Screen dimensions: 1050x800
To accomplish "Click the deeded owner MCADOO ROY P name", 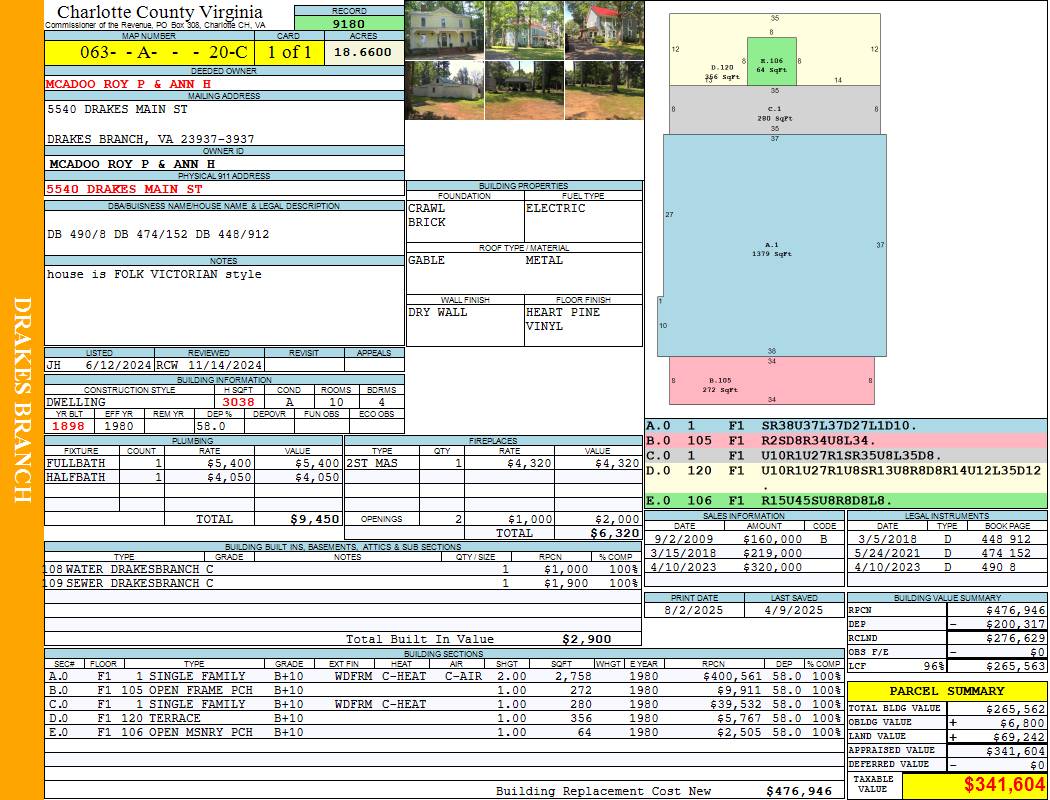I will [128, 84].
